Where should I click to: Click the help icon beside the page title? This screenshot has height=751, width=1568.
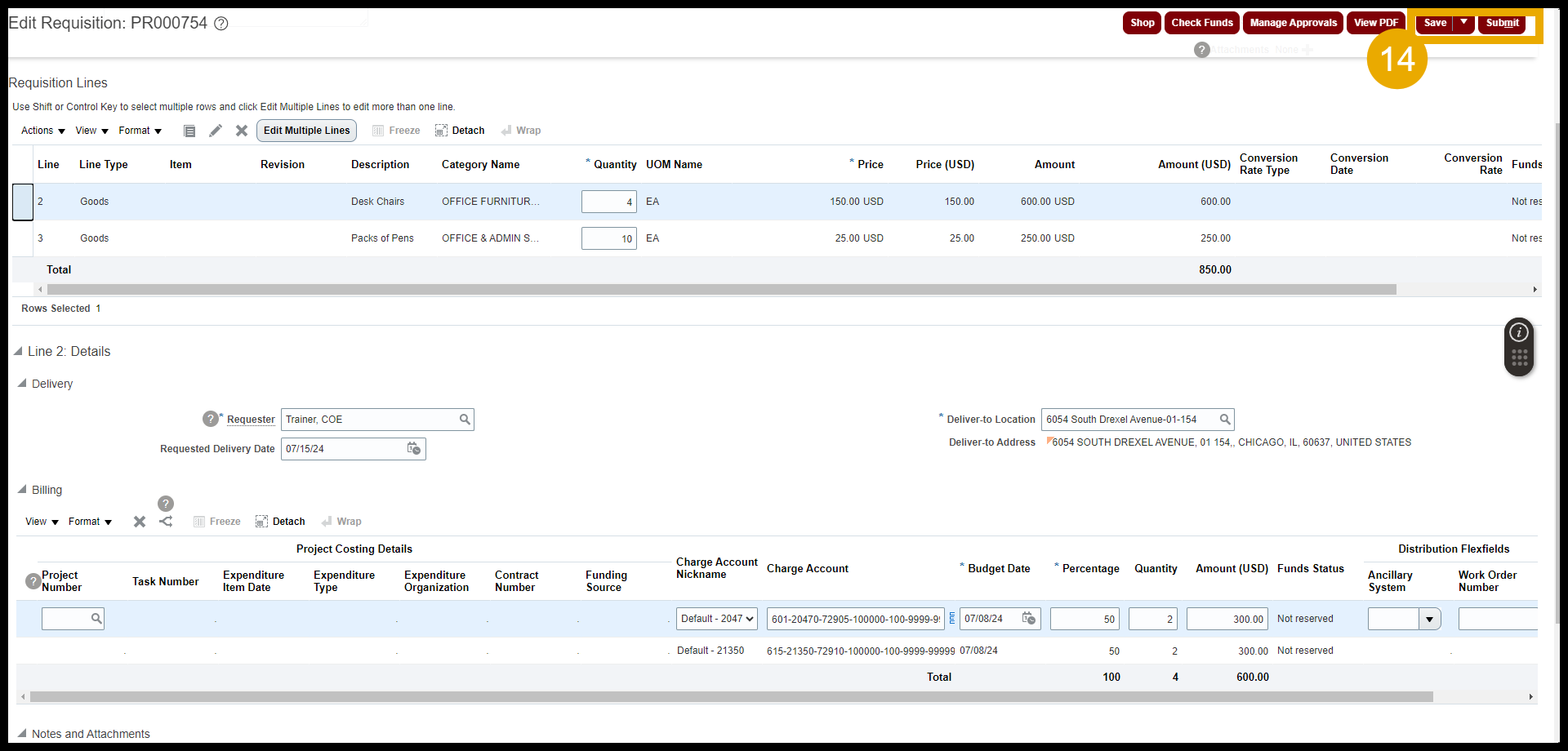coord(221,24)
